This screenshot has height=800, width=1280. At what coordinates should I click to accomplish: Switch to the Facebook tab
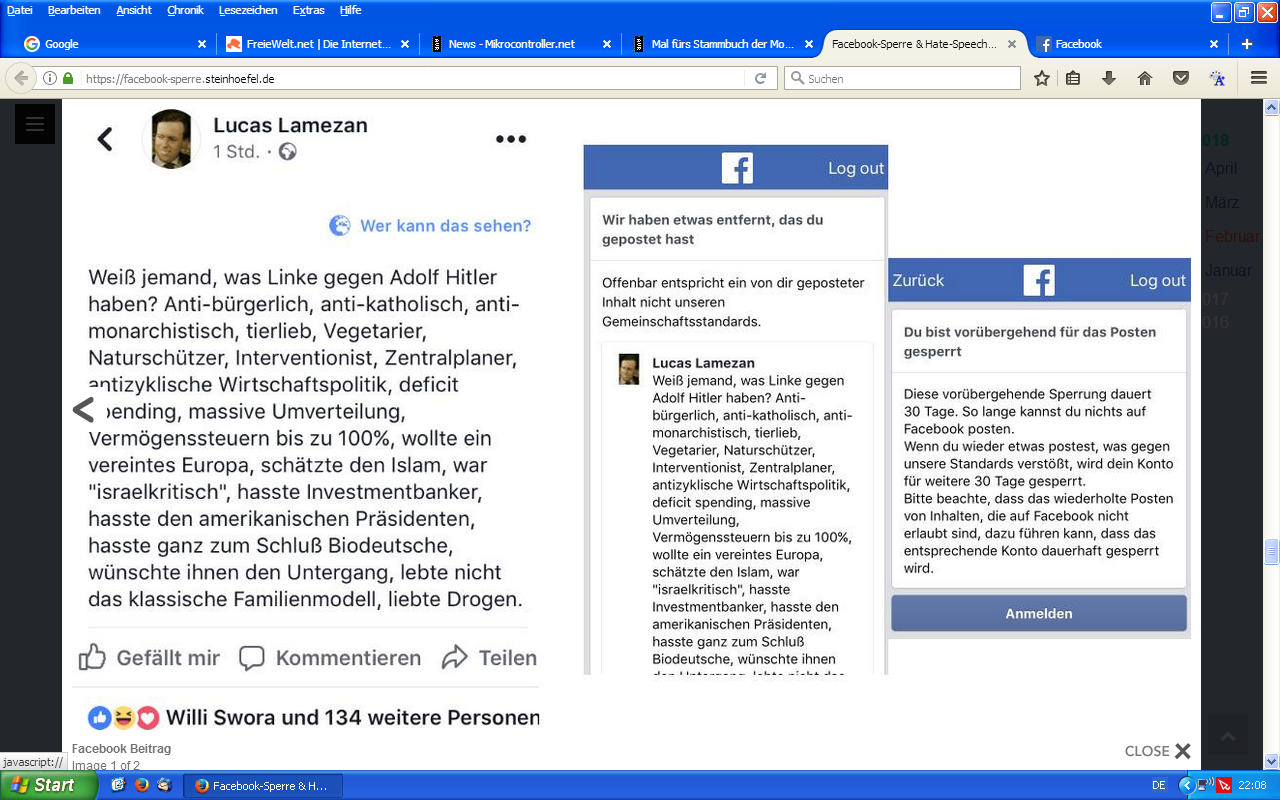pos(1130,44)
